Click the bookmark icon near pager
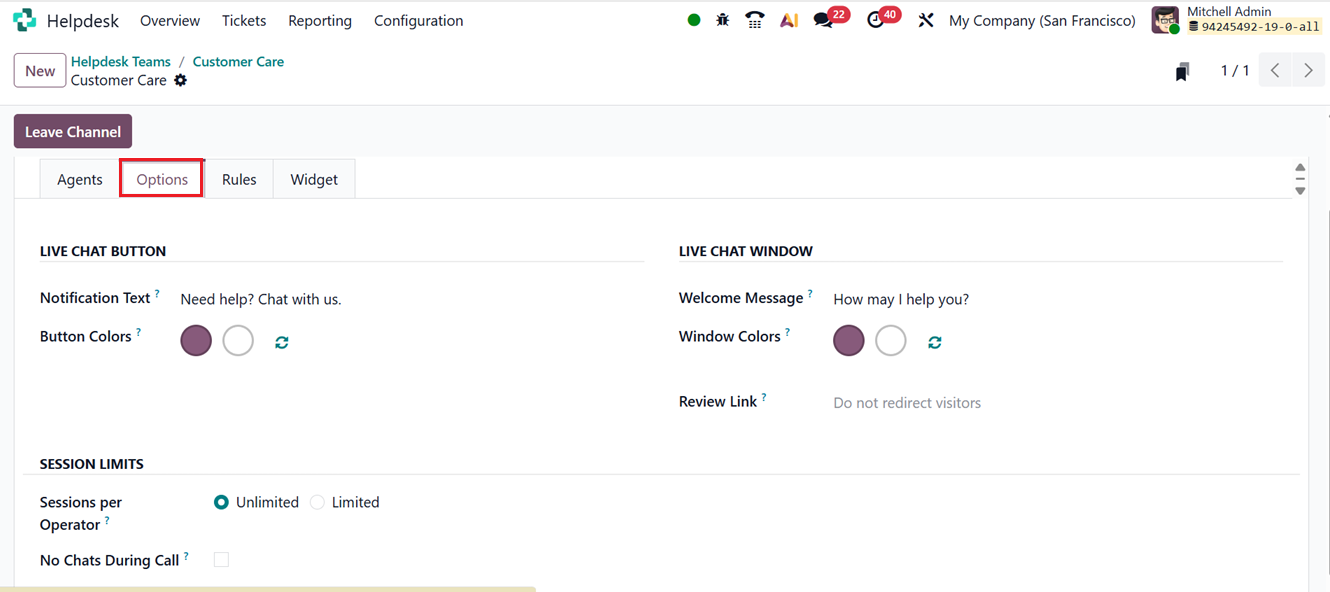Screen dimensions: 1330x592 tap(1182, 71)
